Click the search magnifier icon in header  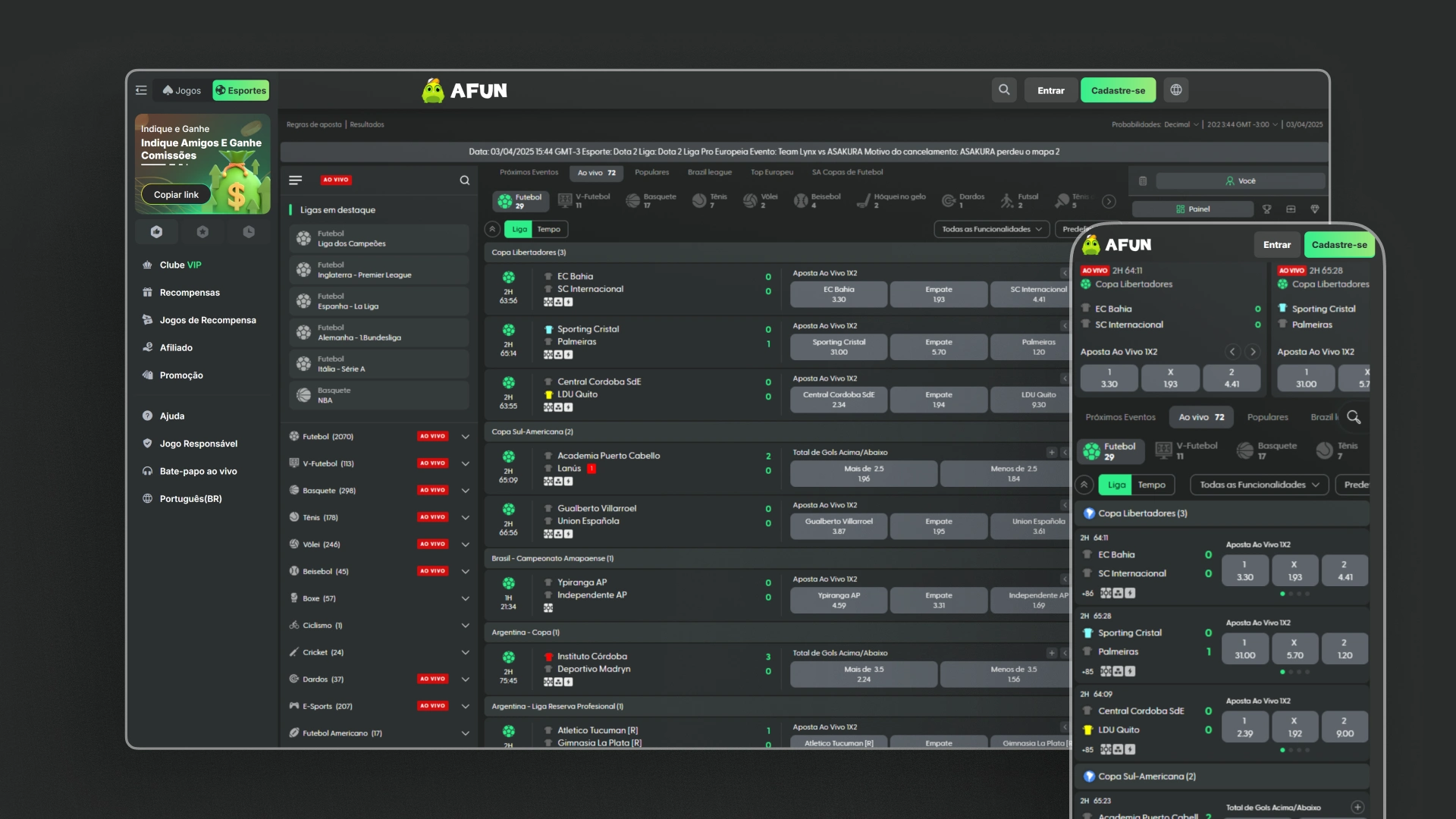[1004, 90]
